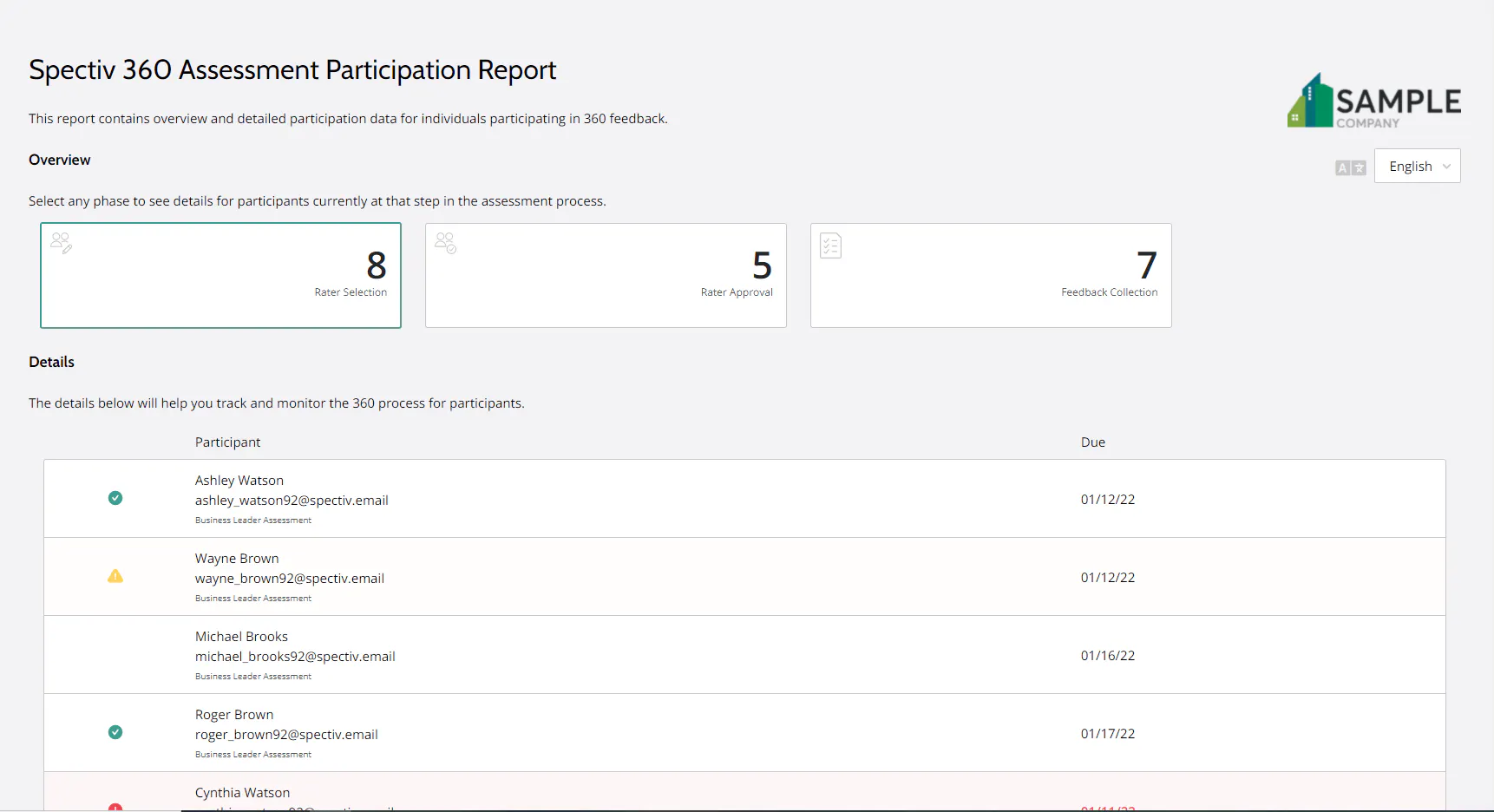
Task: Open the English language dropdown
Action: (1418, 166)
